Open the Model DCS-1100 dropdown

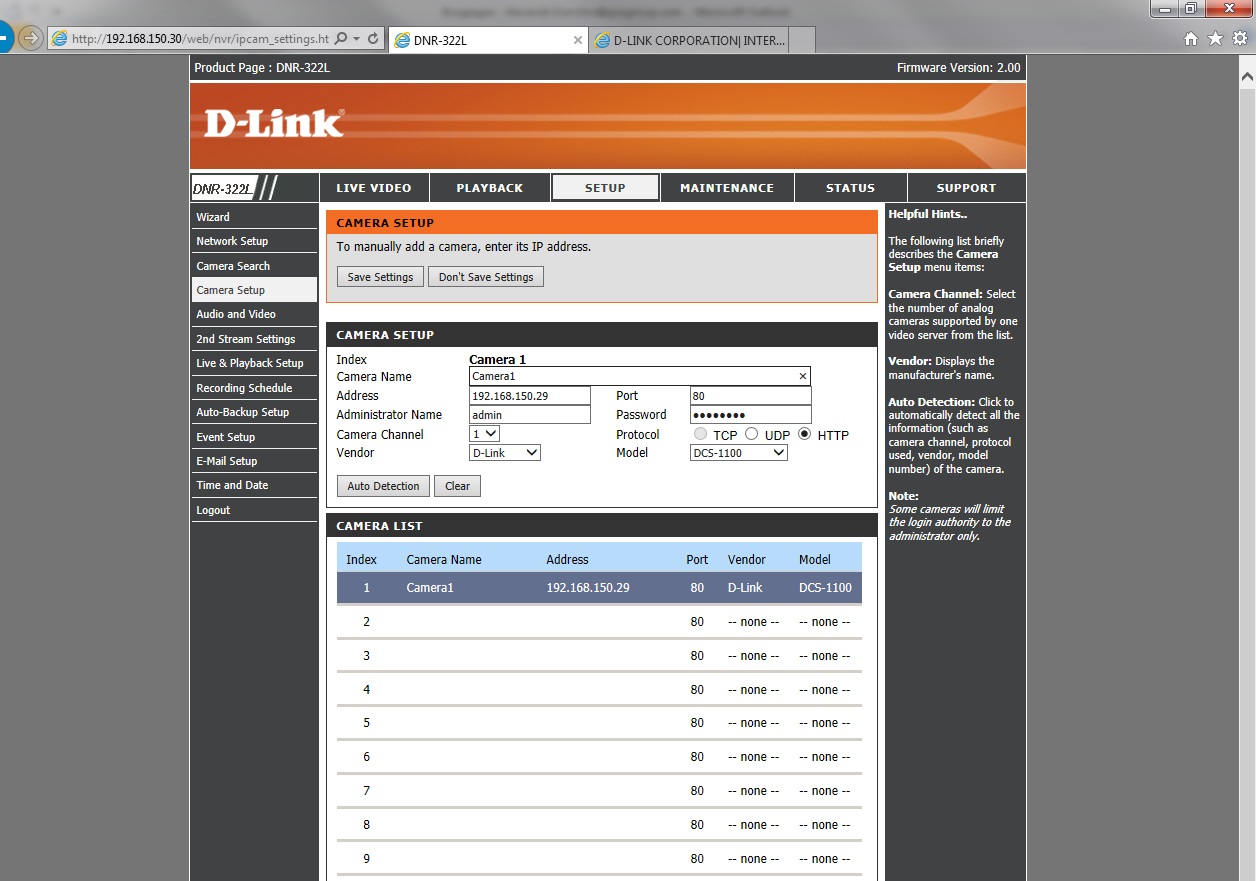(x=739, y=453)
